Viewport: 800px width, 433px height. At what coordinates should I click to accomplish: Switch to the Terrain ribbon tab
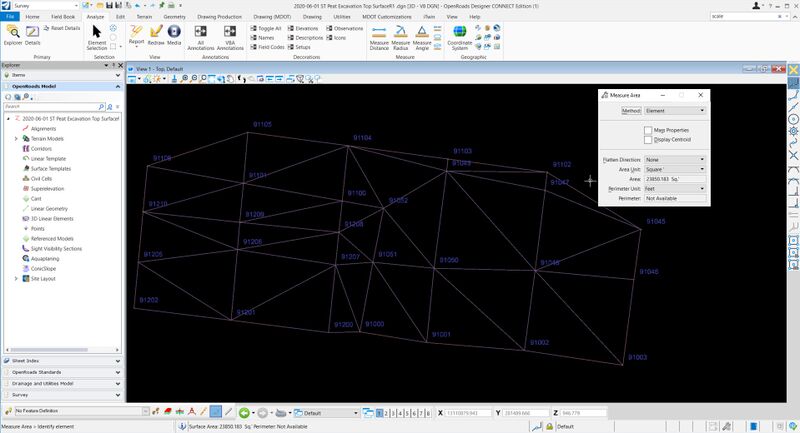(144, 16)
